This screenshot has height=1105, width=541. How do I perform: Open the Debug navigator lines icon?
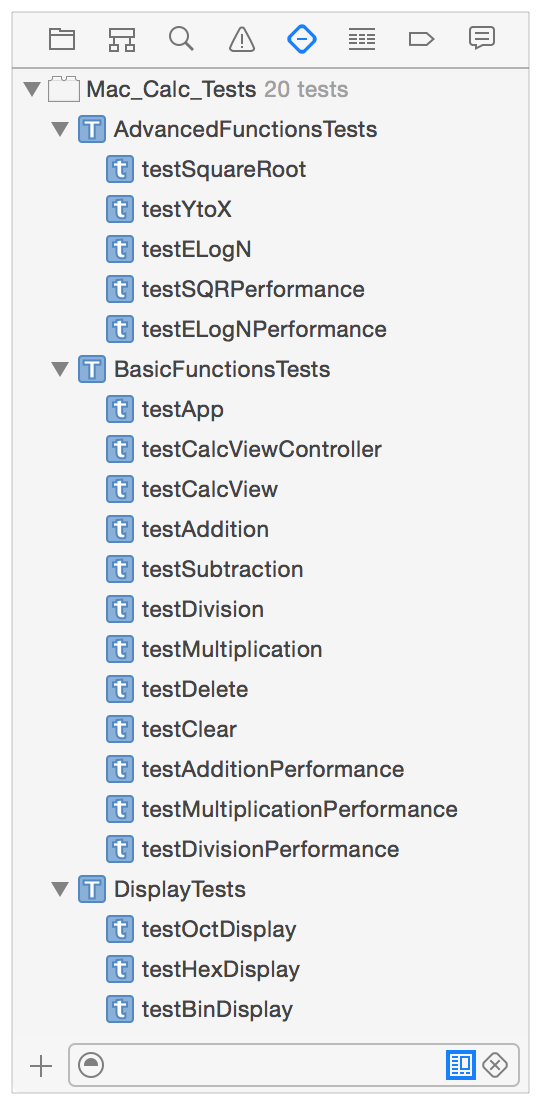click(x=362, y=39)
